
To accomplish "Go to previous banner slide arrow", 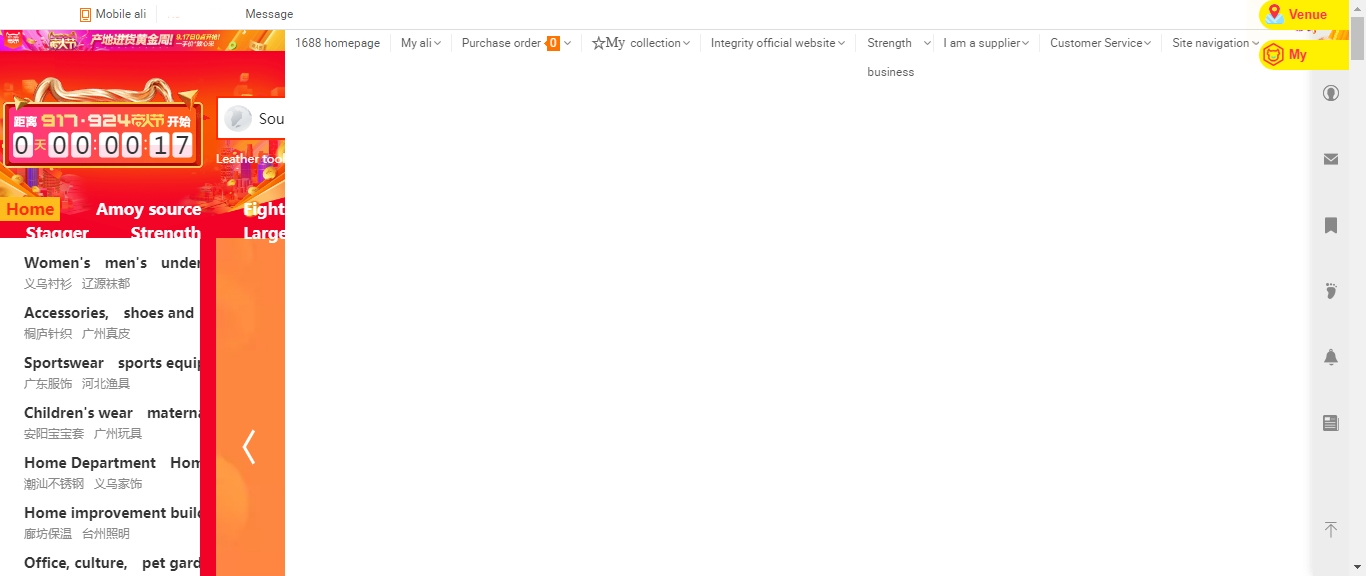I will [x=249, y=447].
